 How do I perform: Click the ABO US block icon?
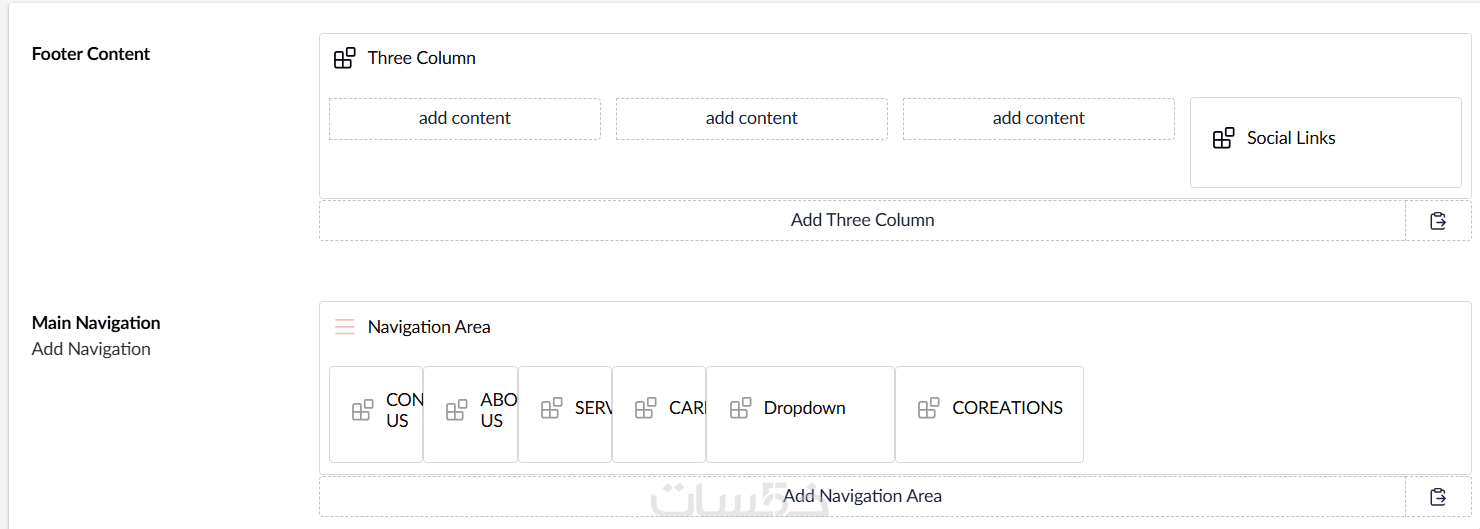point(456,410)
